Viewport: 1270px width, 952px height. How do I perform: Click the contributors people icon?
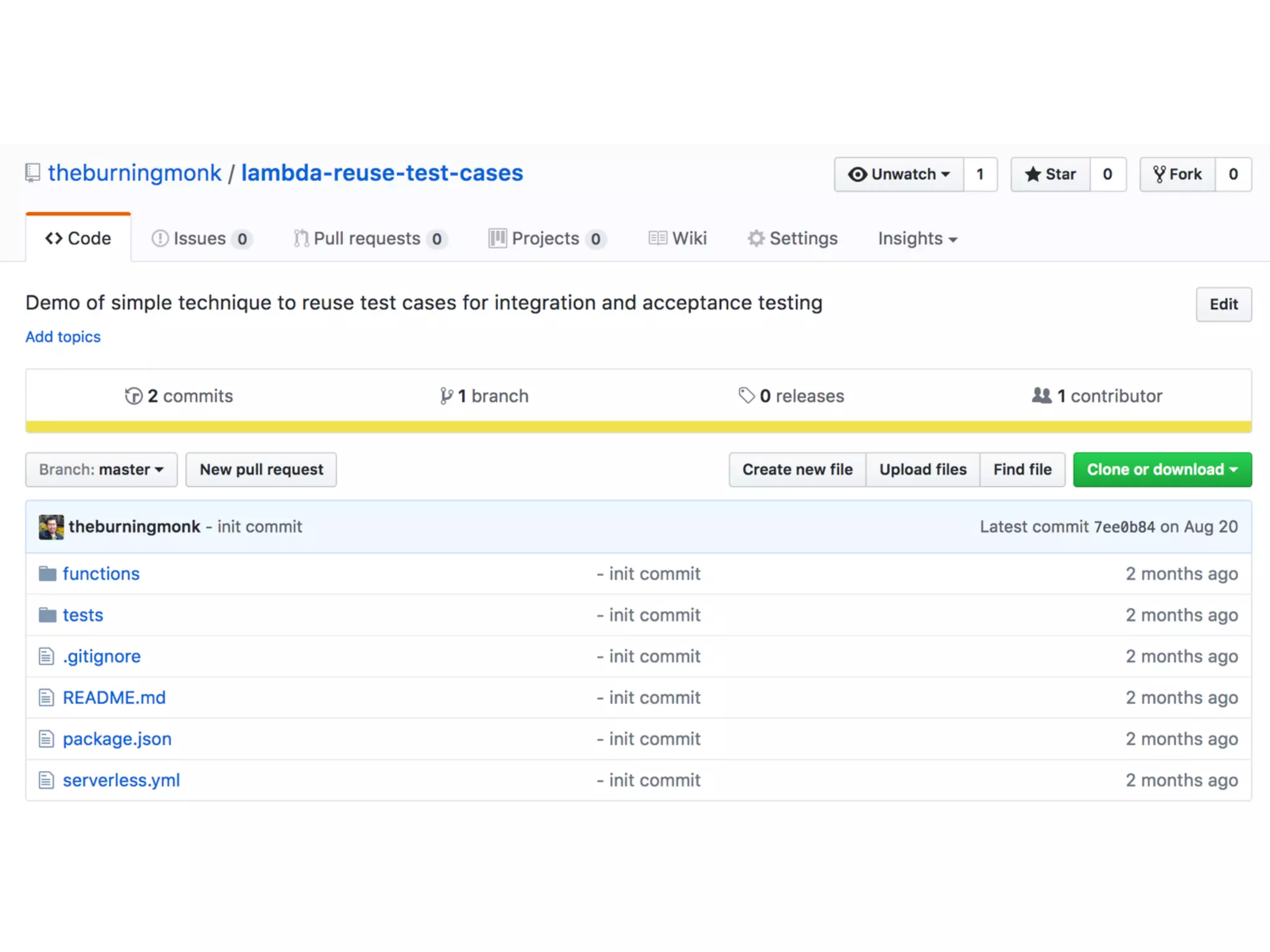click(x=1041, y=395)
